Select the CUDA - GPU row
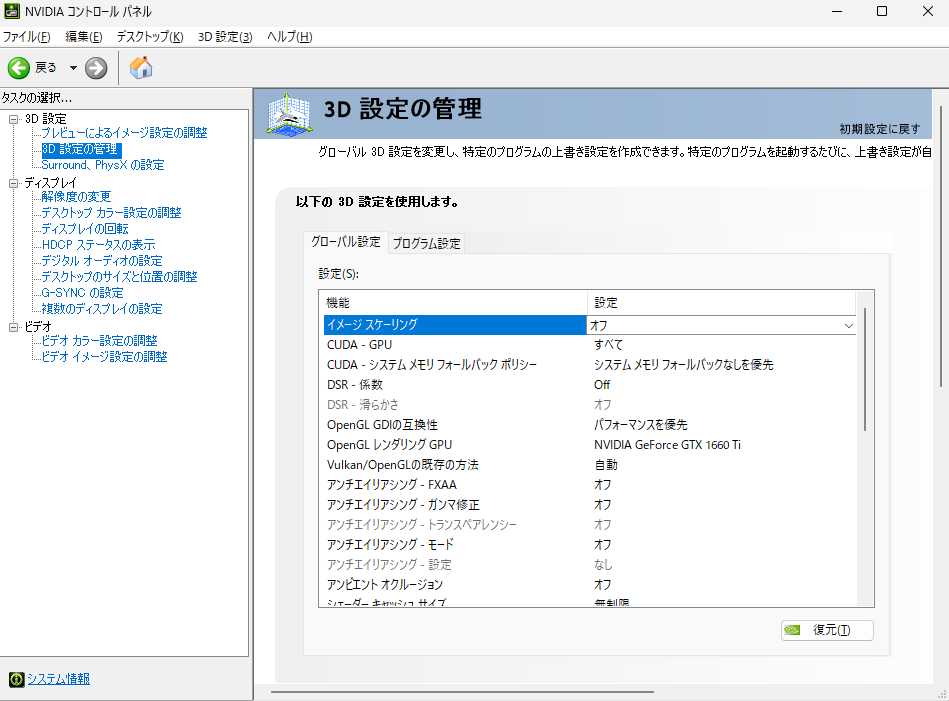Viewport: 949px width, 701px height. [590, 345]
